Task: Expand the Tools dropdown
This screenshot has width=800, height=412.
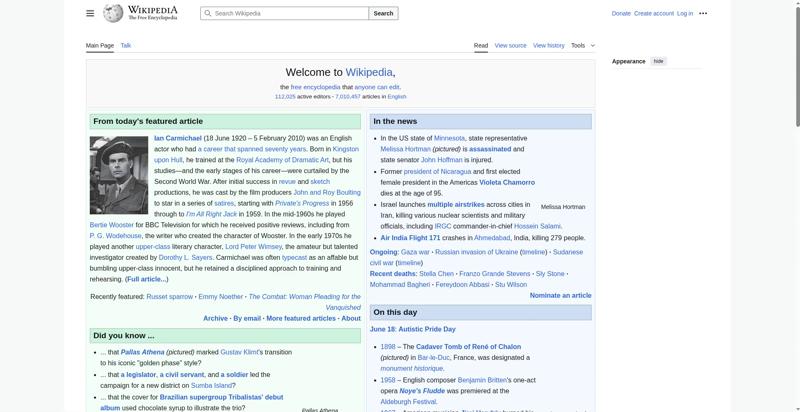Action: point(583,45)
